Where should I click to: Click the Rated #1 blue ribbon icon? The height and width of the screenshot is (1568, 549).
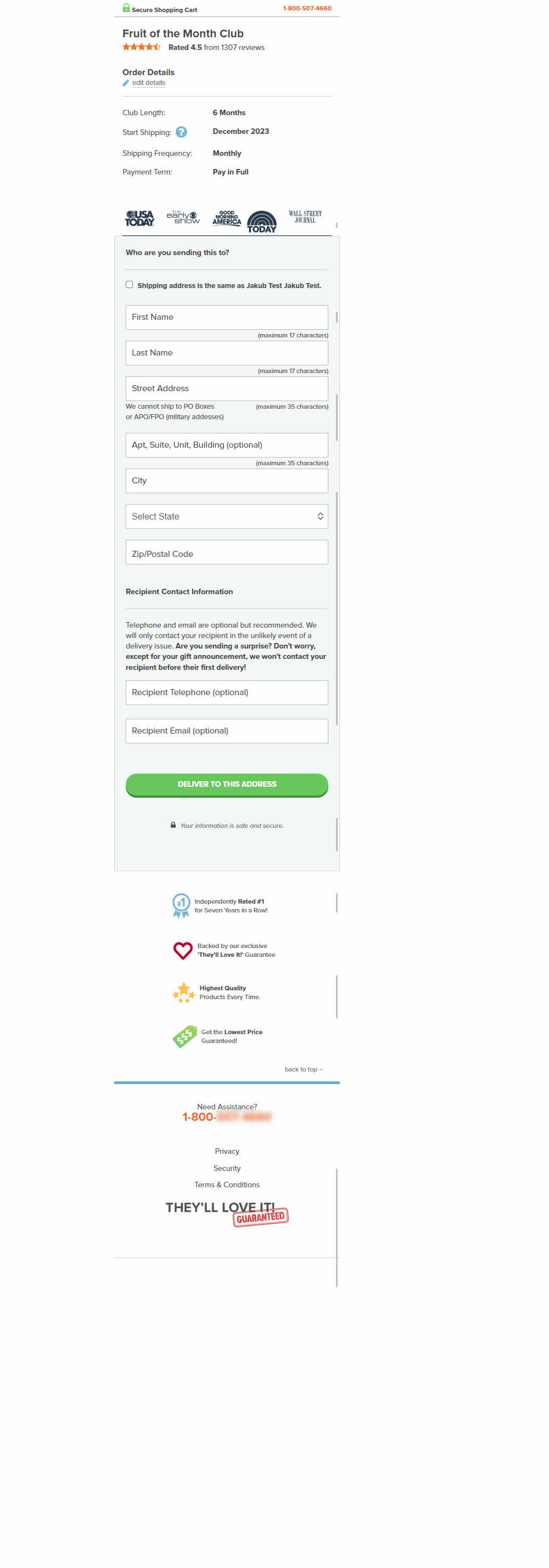pos(181,905)
